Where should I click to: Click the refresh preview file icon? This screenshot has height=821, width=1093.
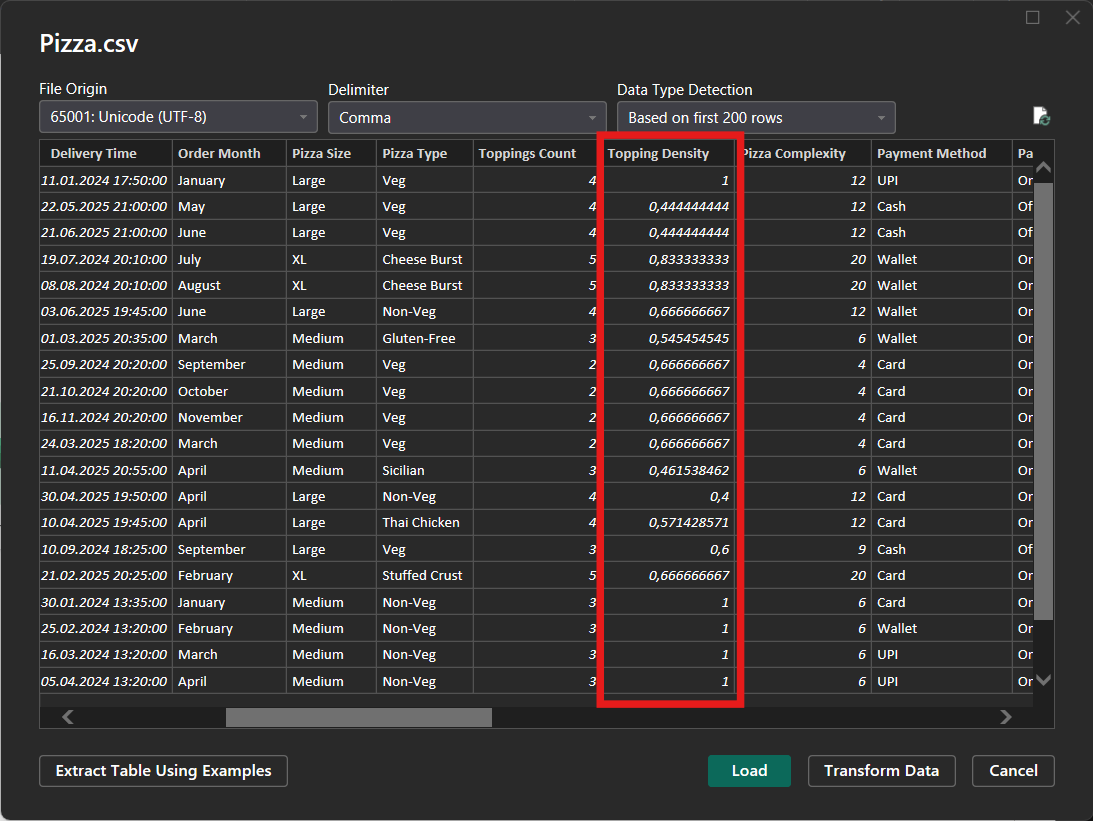(1041, 116)
